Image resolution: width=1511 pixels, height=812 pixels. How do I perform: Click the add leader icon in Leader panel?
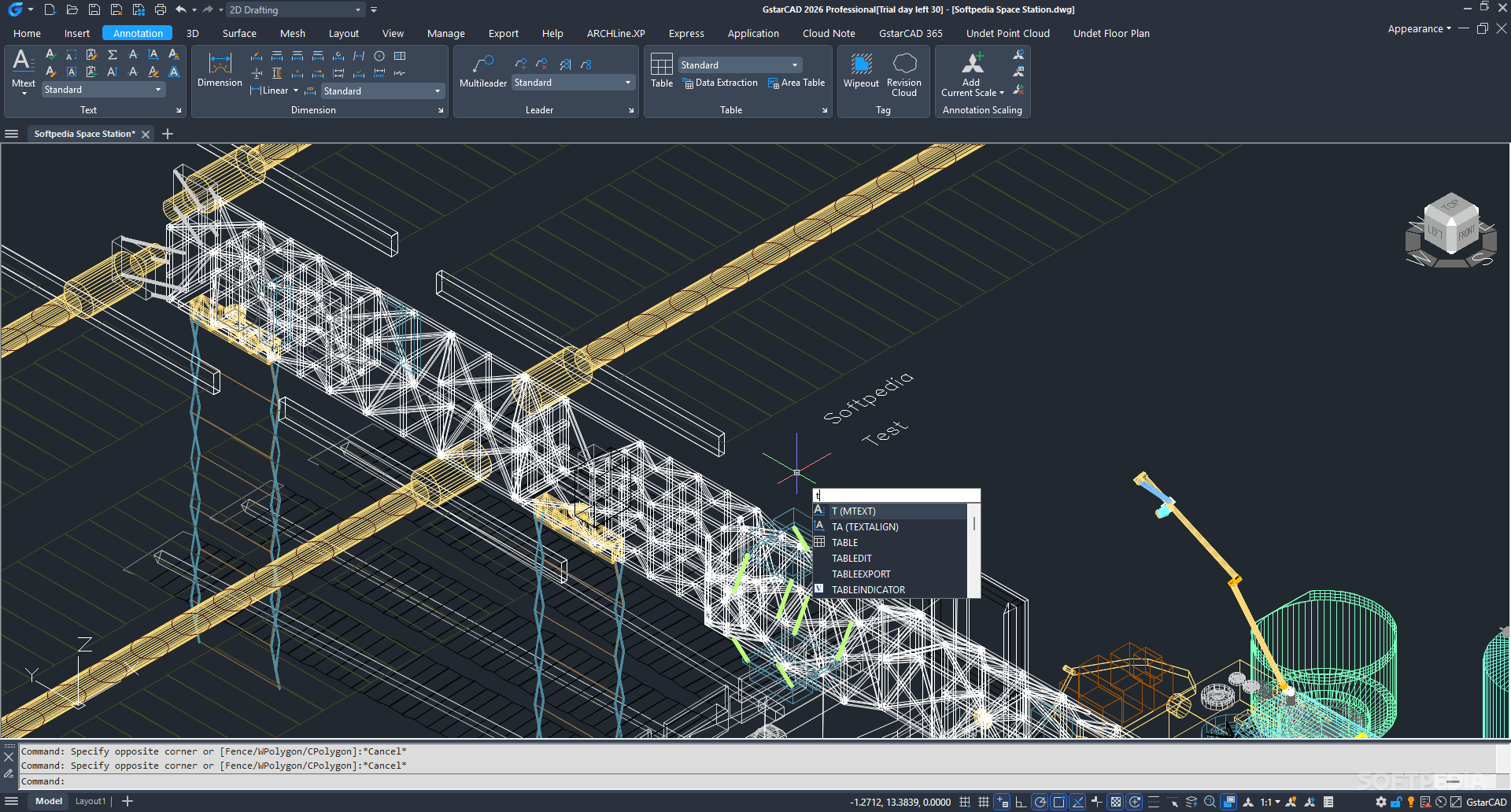point(520,64)
